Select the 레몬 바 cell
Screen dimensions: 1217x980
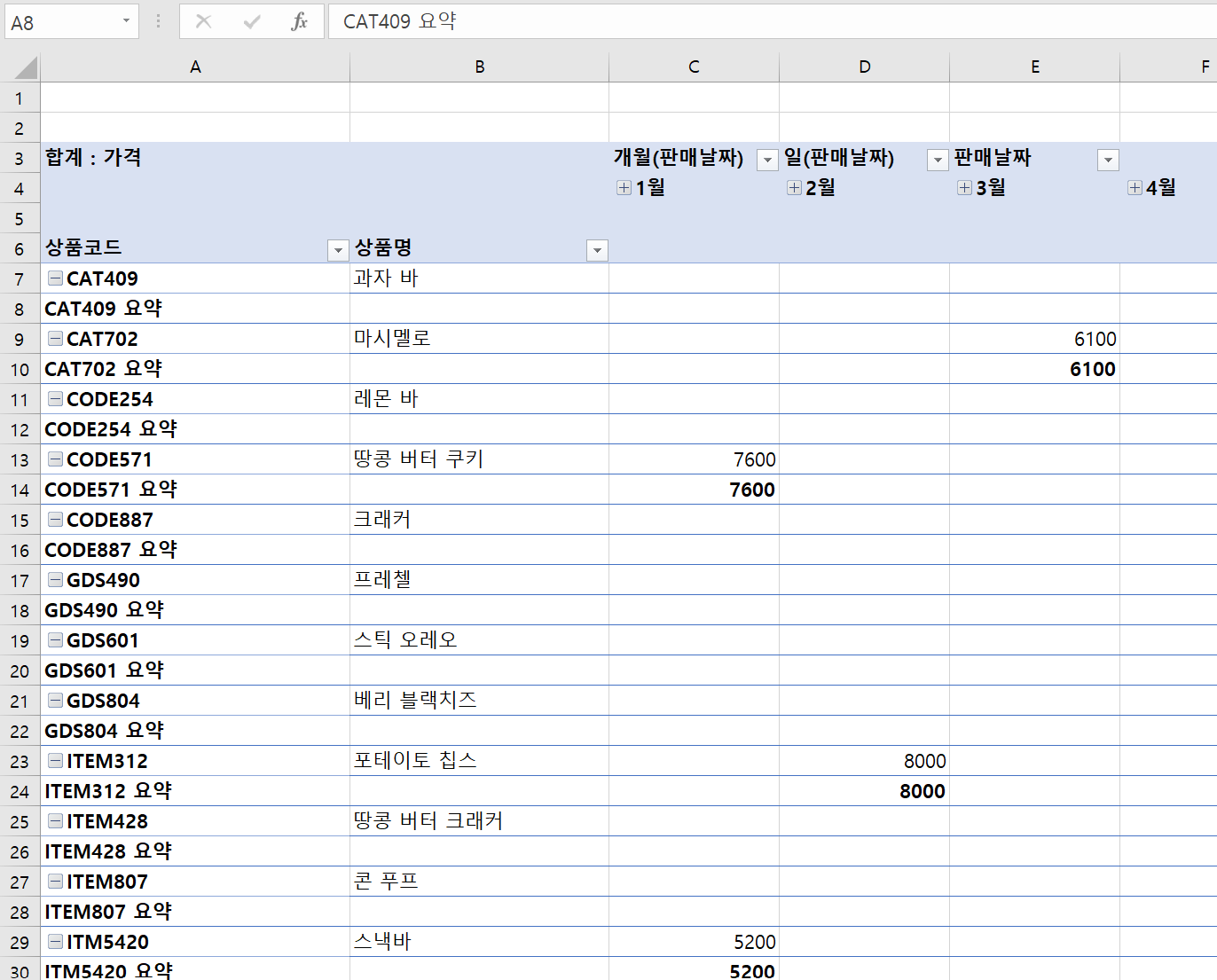(x=479, y=399)
